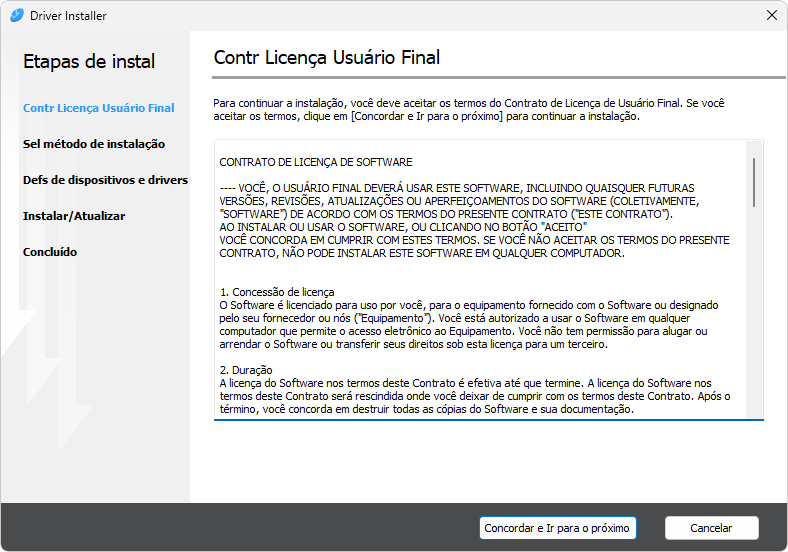This screenshot has height=552, width=788.
Task: Close the Driver Installer window
Action: pos(771,16)
